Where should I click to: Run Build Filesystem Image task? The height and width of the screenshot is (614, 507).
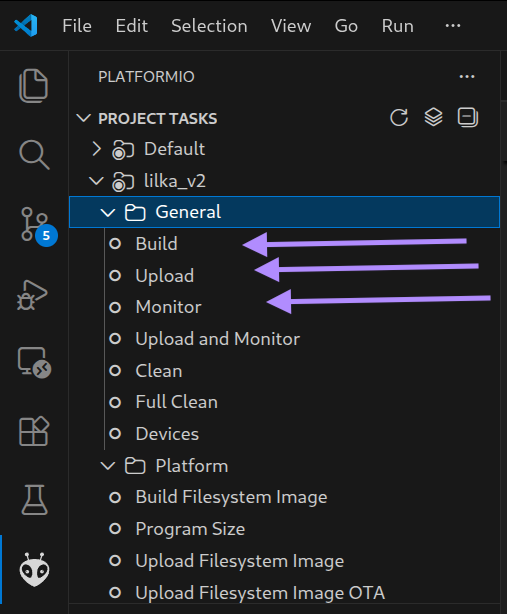tap(231, 497)
